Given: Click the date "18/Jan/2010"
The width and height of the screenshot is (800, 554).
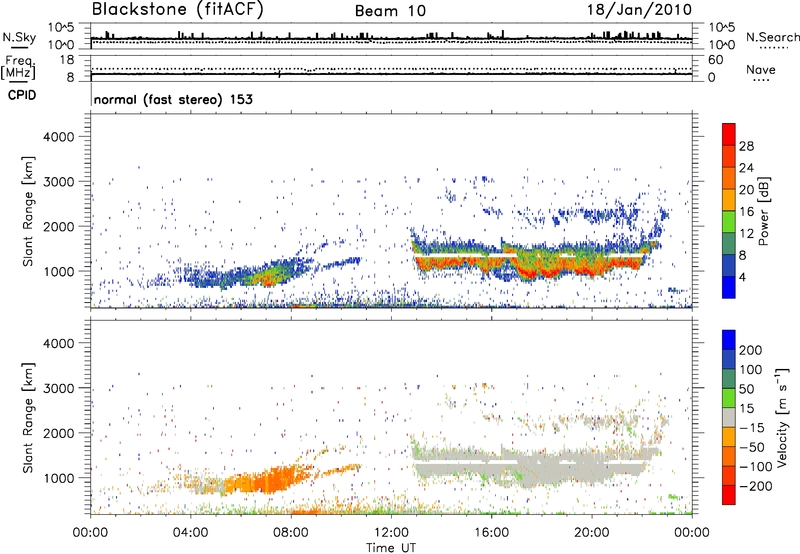Looking at the screenshot, I should click(x=639, y=9).
